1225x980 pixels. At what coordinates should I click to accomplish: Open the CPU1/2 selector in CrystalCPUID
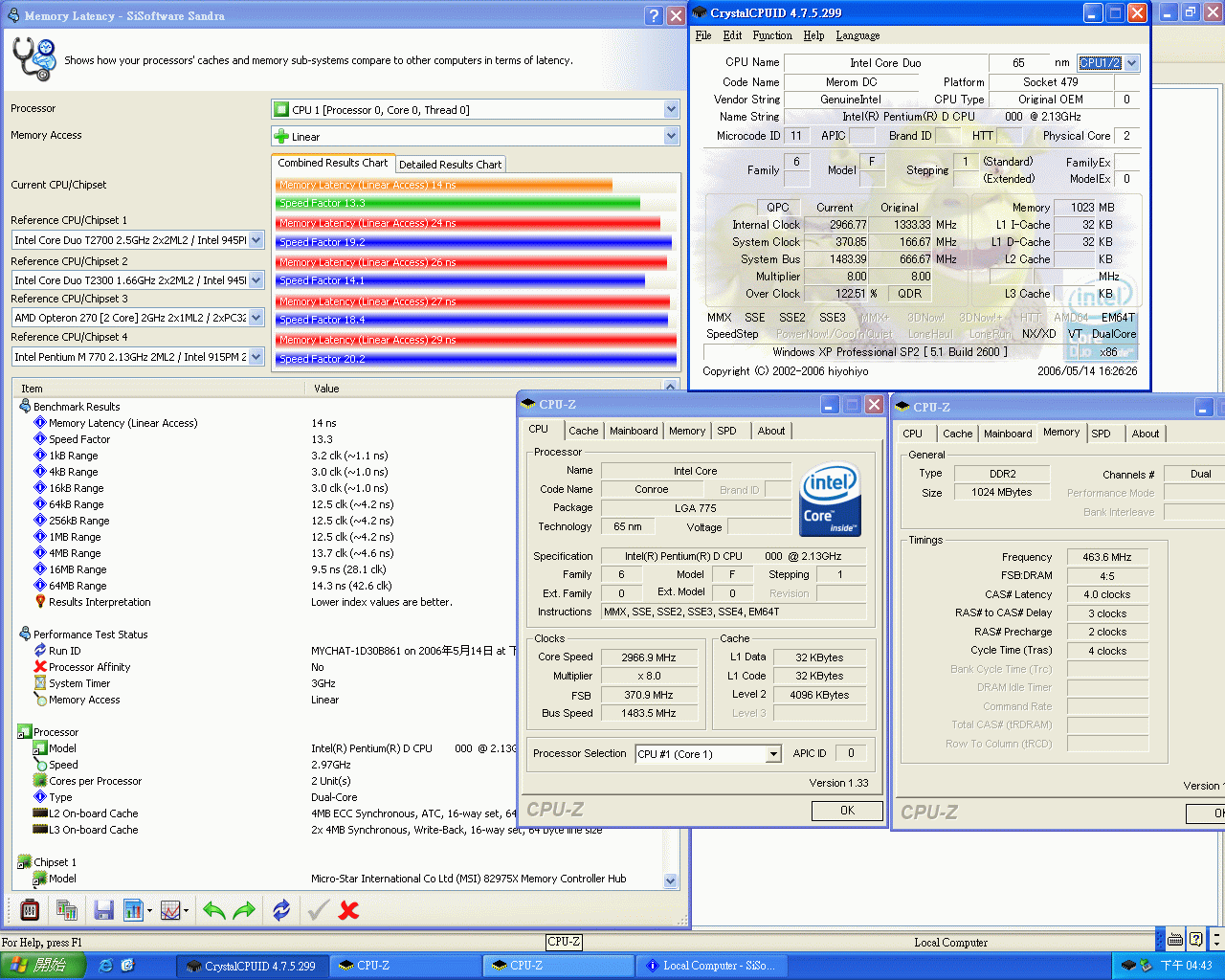pos(1132,63)
